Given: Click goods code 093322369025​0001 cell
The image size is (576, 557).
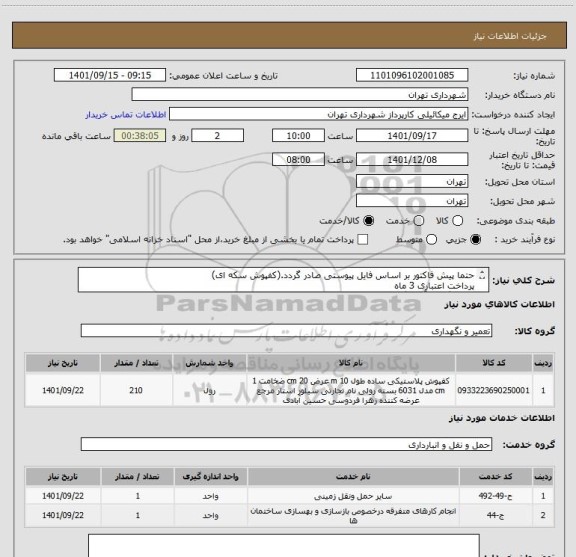Looking at the screenshot, I should 494,390.
